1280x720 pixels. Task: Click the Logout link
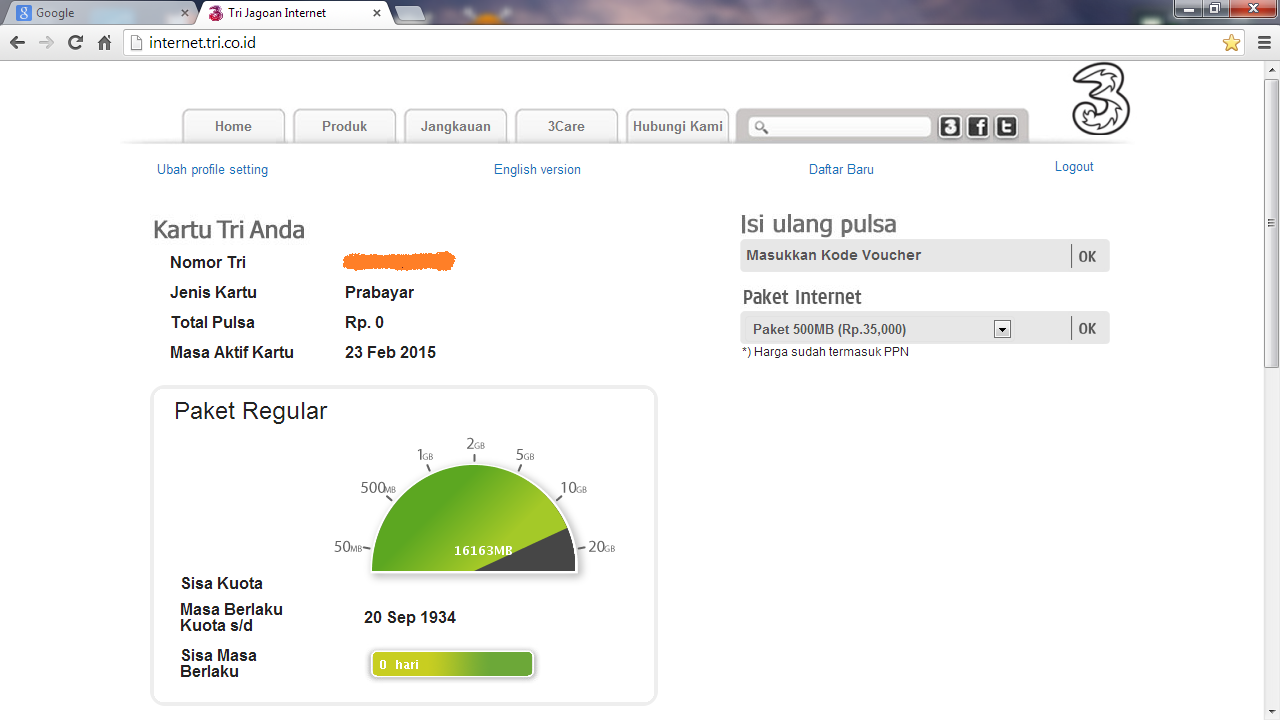point(1074,167)
